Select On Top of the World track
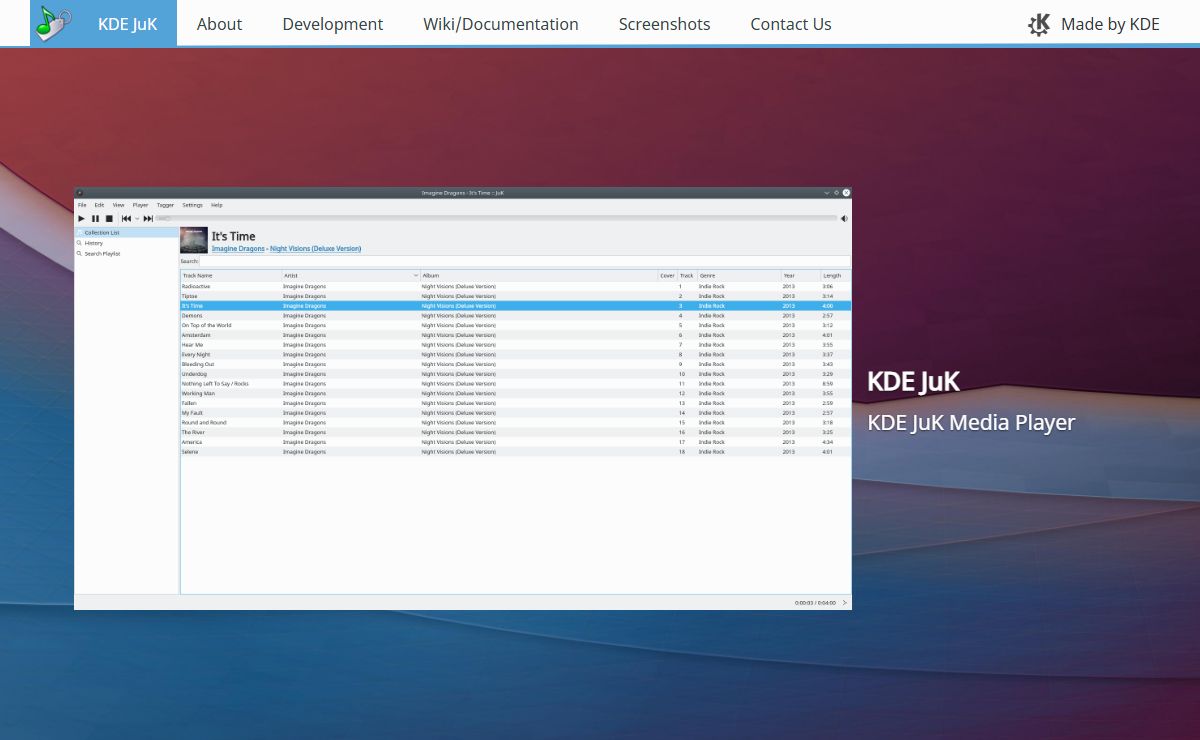The image size is (1200, 740). pos(516,325)
